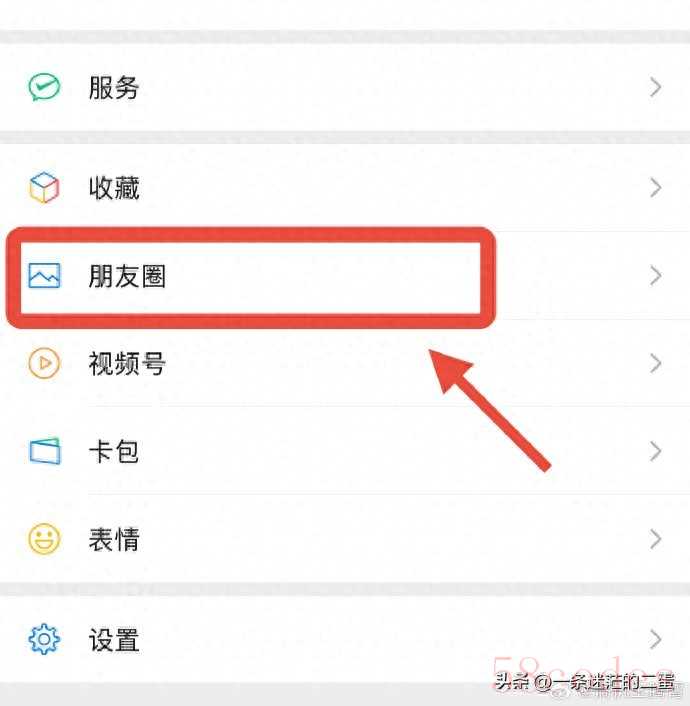Tap the orange Channels play icon

[44, 363]
